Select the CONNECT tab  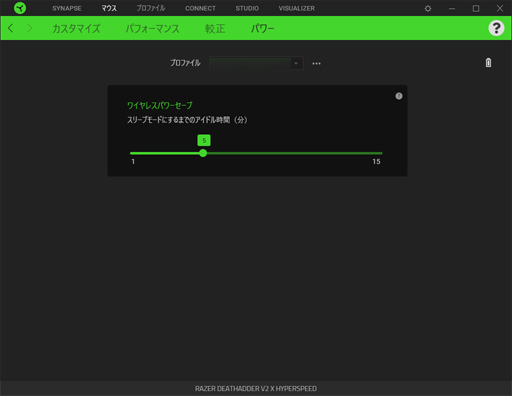pos(200,8)
